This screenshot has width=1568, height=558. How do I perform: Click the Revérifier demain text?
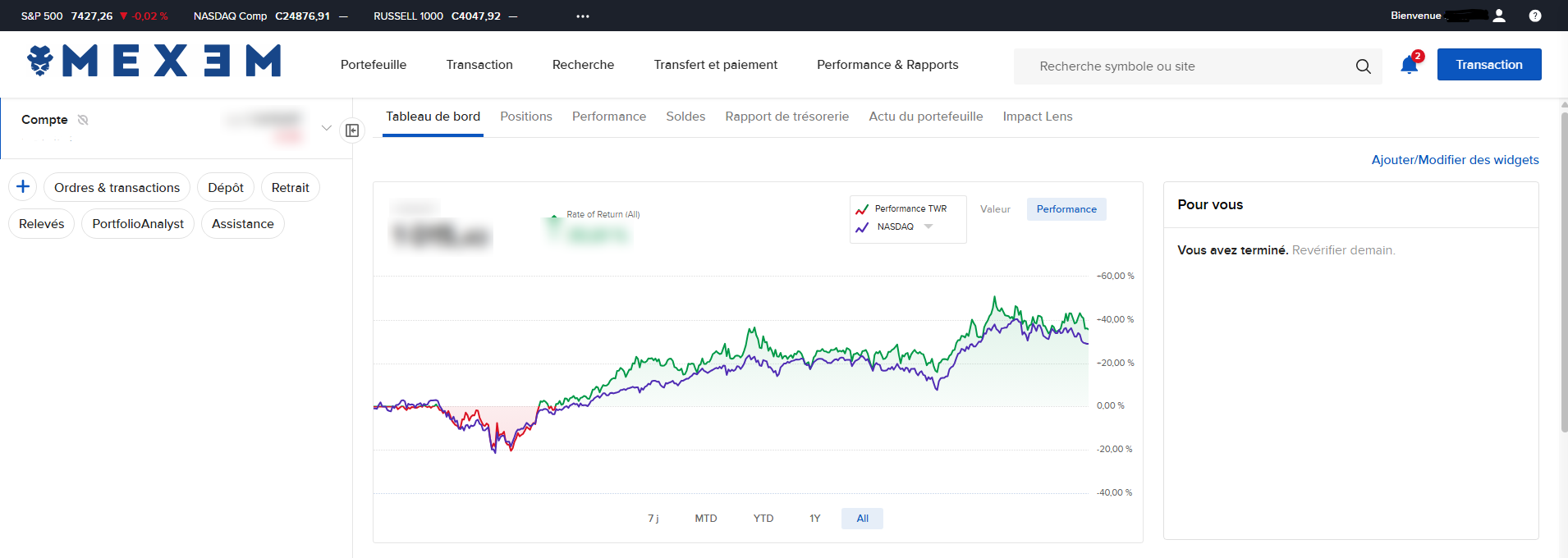[x=1344, y=250]
